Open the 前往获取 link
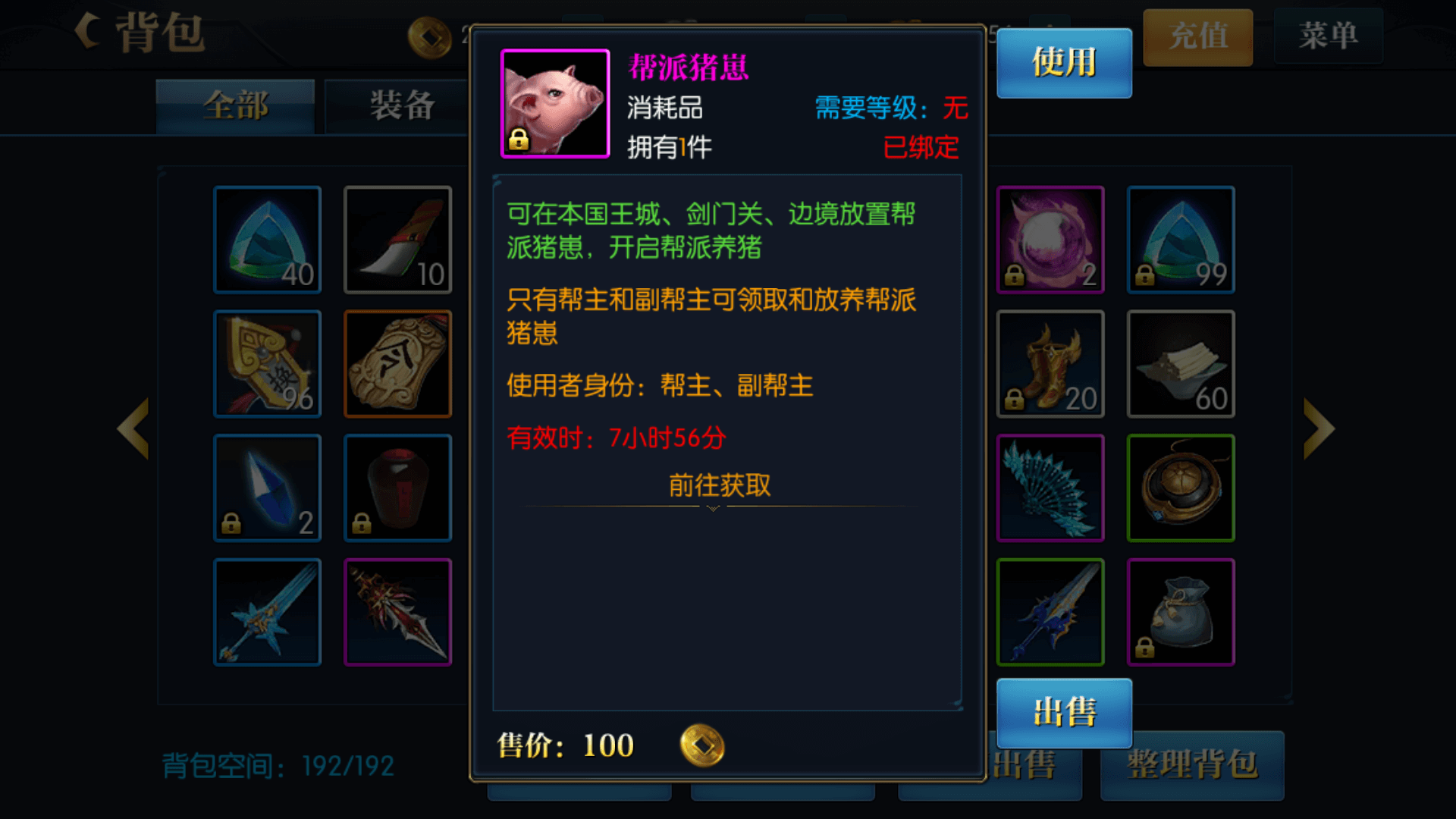 coord(720,485)
